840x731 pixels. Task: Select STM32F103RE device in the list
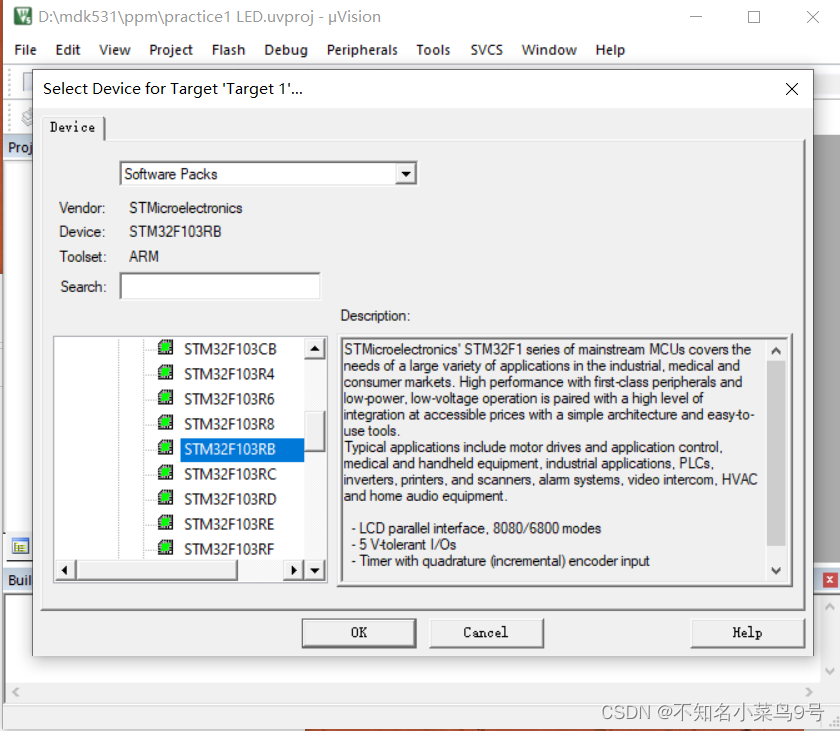[229, 524]
